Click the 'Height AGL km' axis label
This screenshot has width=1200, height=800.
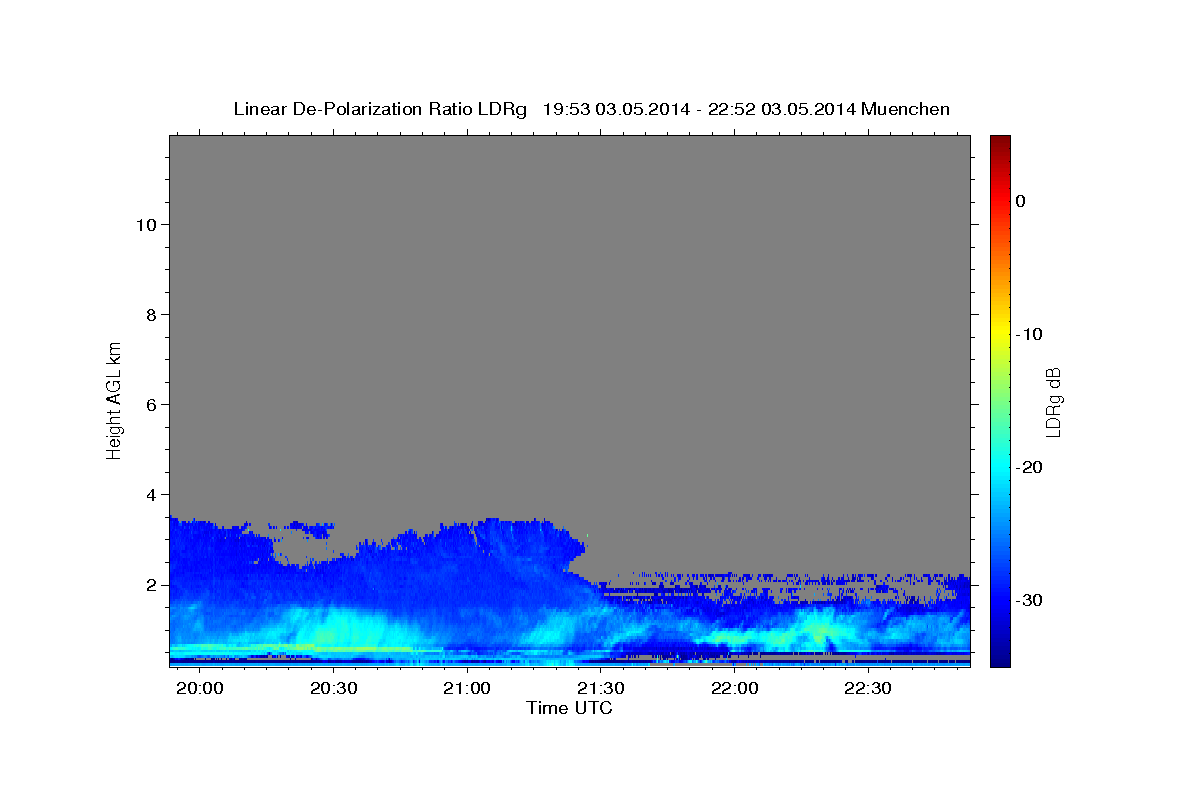tap(114, 399)
